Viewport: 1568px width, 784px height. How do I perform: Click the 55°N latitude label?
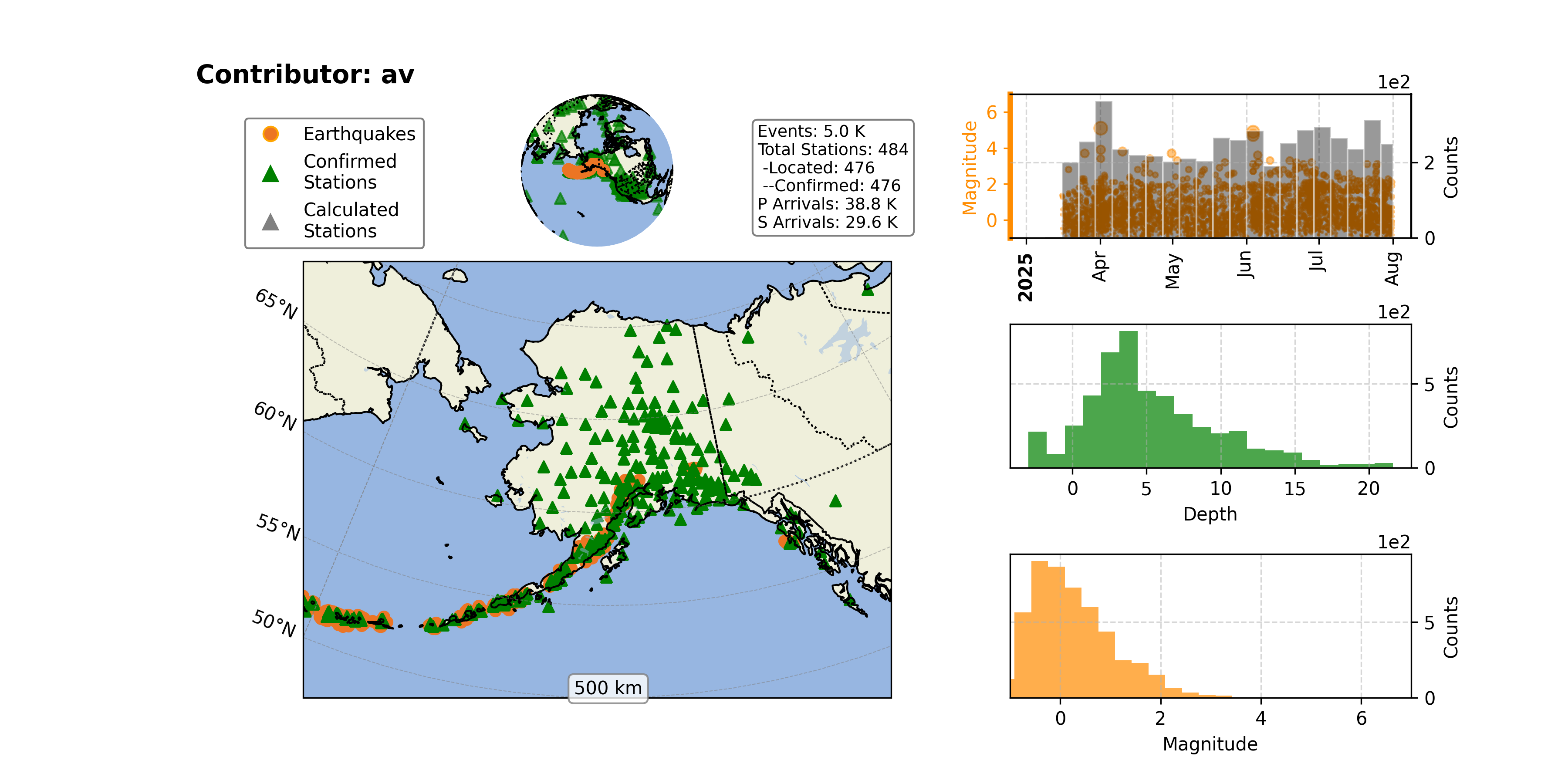tap(279, 527)
